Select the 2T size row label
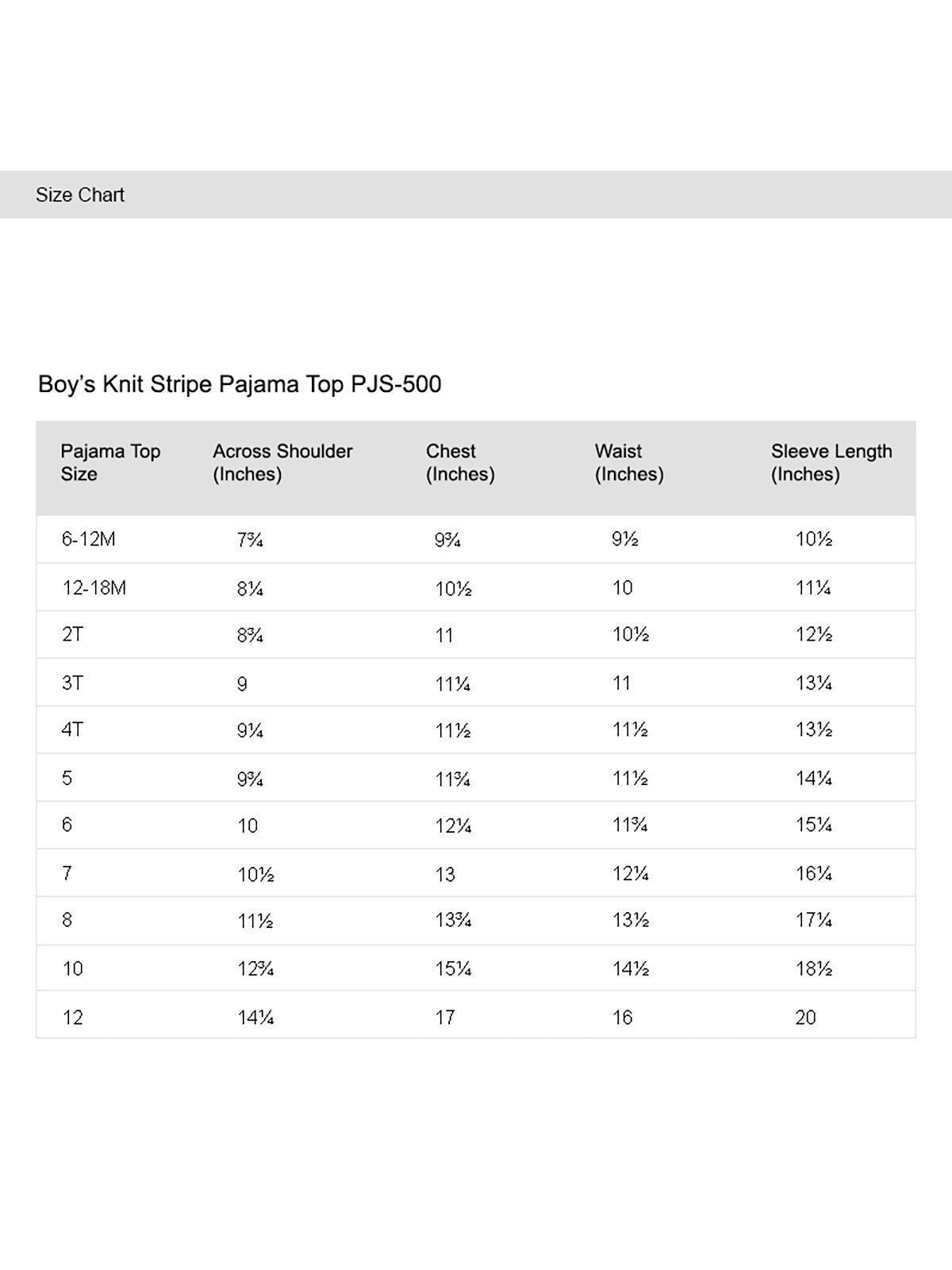Viewport: 952px width, 1270px height. point(72,635)
